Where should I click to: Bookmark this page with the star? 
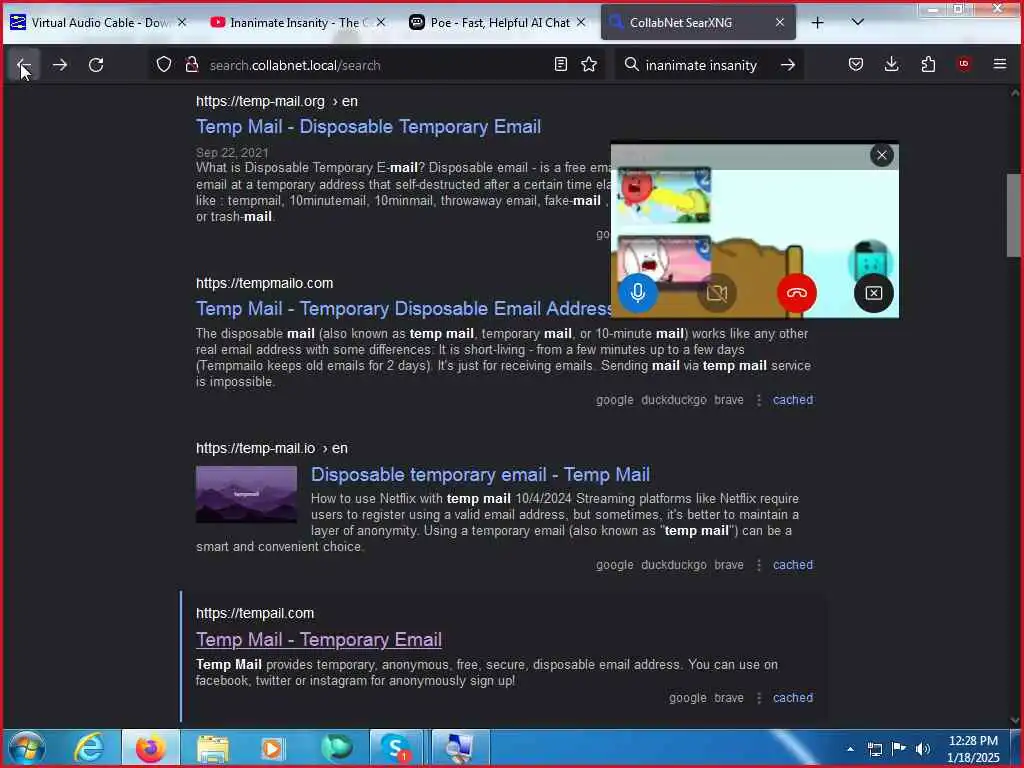pos(589,65)
